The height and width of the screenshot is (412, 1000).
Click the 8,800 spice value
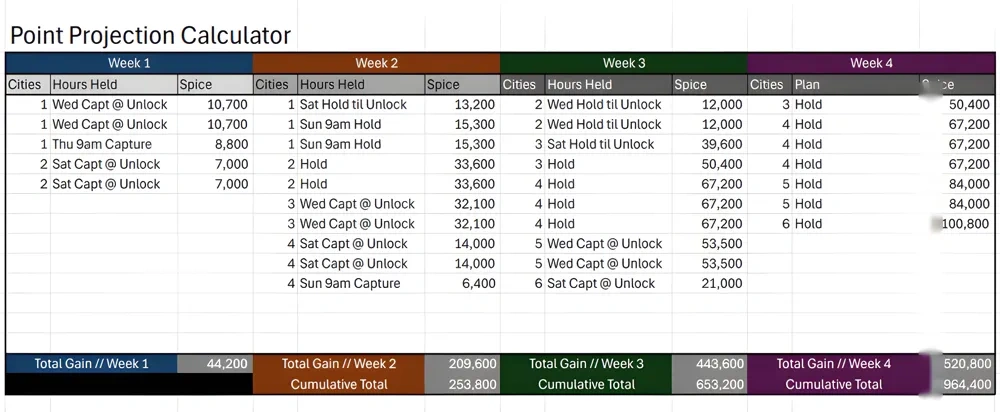231,144
